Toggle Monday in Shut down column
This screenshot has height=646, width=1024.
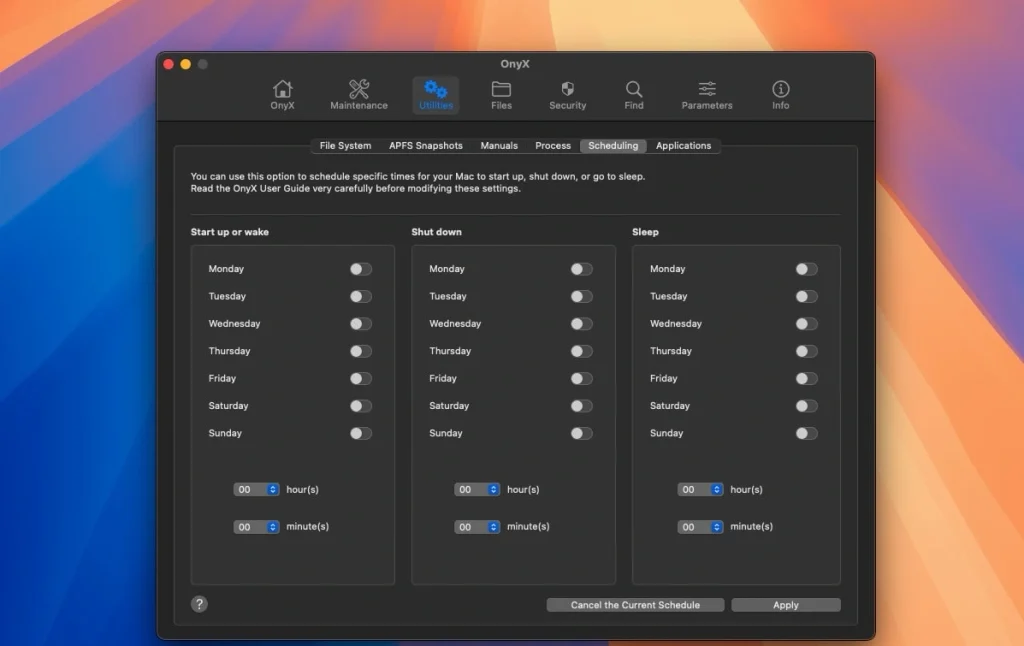pyautogui.click(x=581, y=269)
